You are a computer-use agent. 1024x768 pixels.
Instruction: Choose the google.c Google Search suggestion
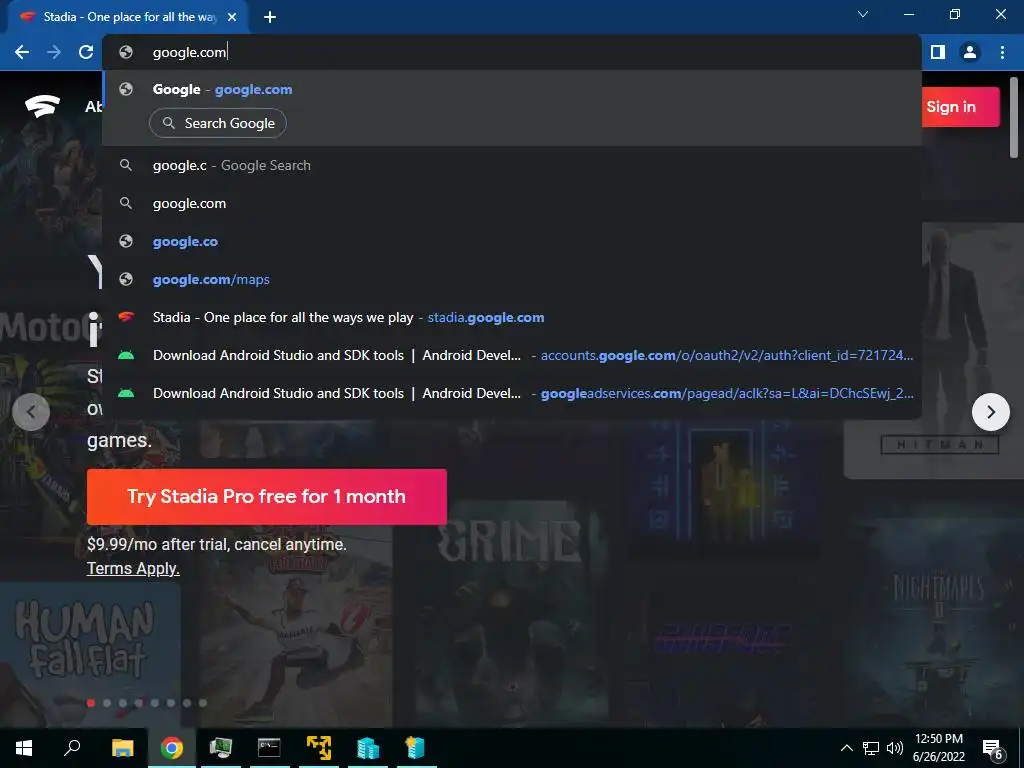[512, 165]
